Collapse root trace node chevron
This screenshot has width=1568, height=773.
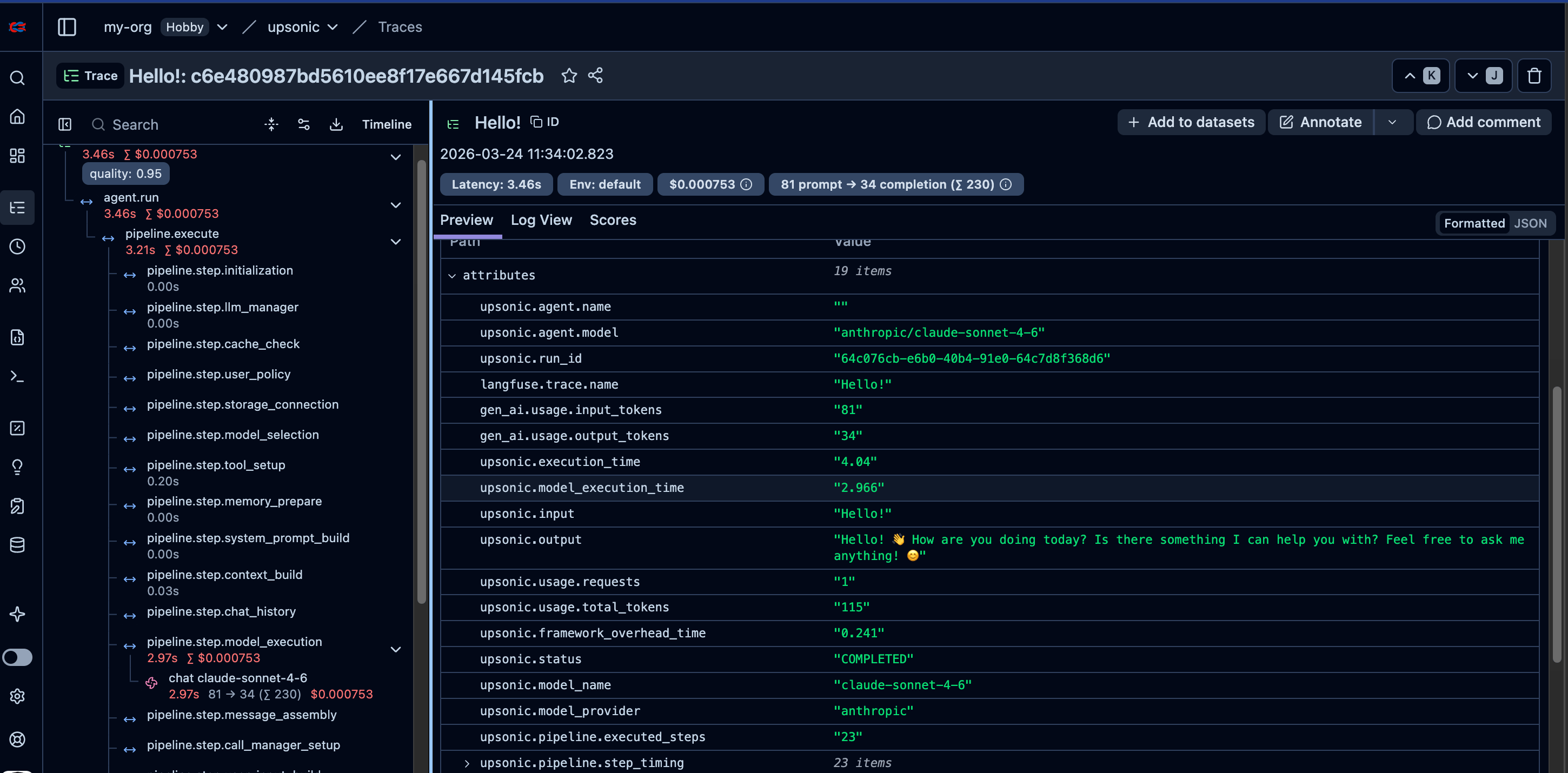[x=396, y=157]
